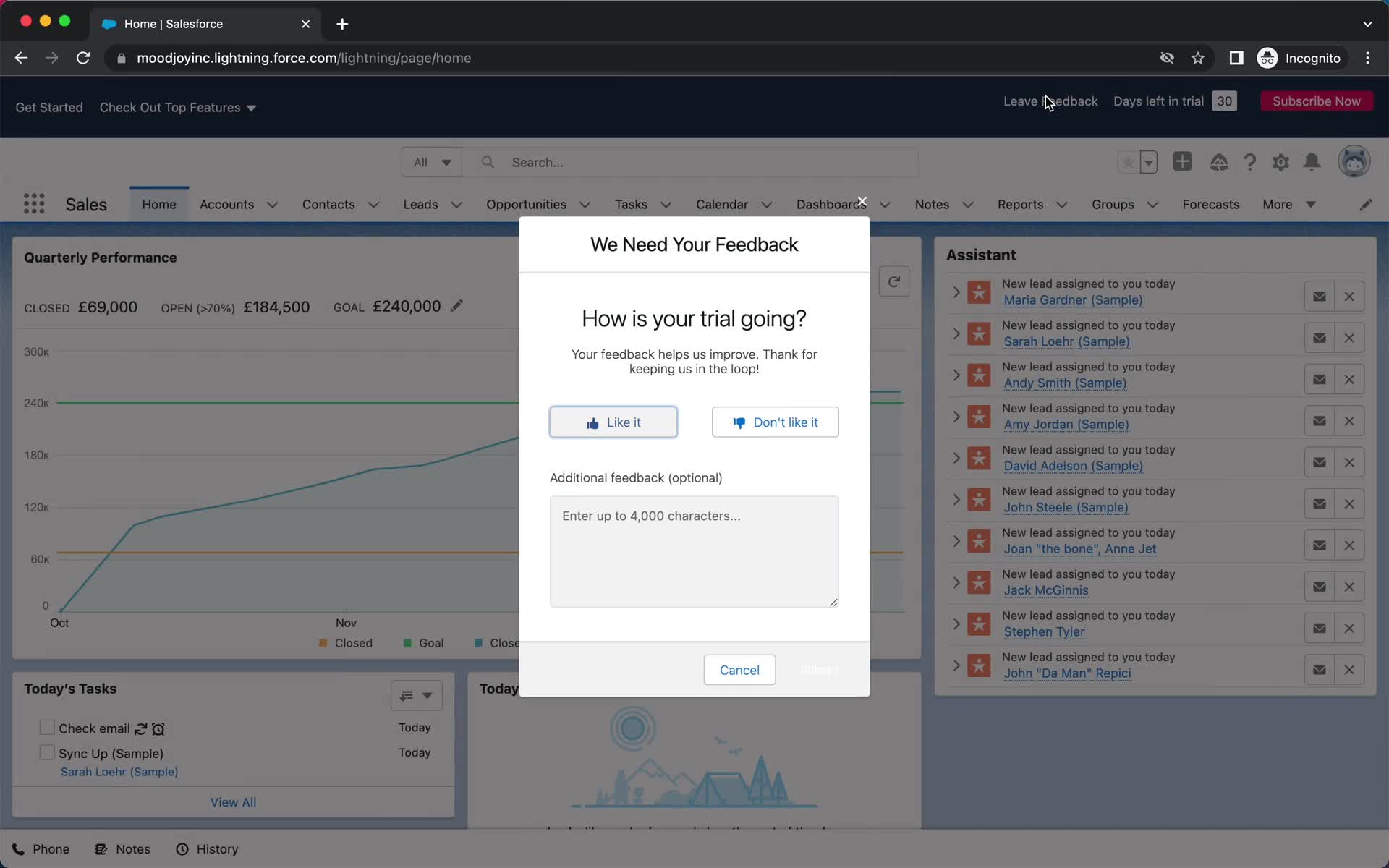Open the App Launcher grid icon
The width and height of the screenshot is (1389, 868).
click(x=34, y=204)
